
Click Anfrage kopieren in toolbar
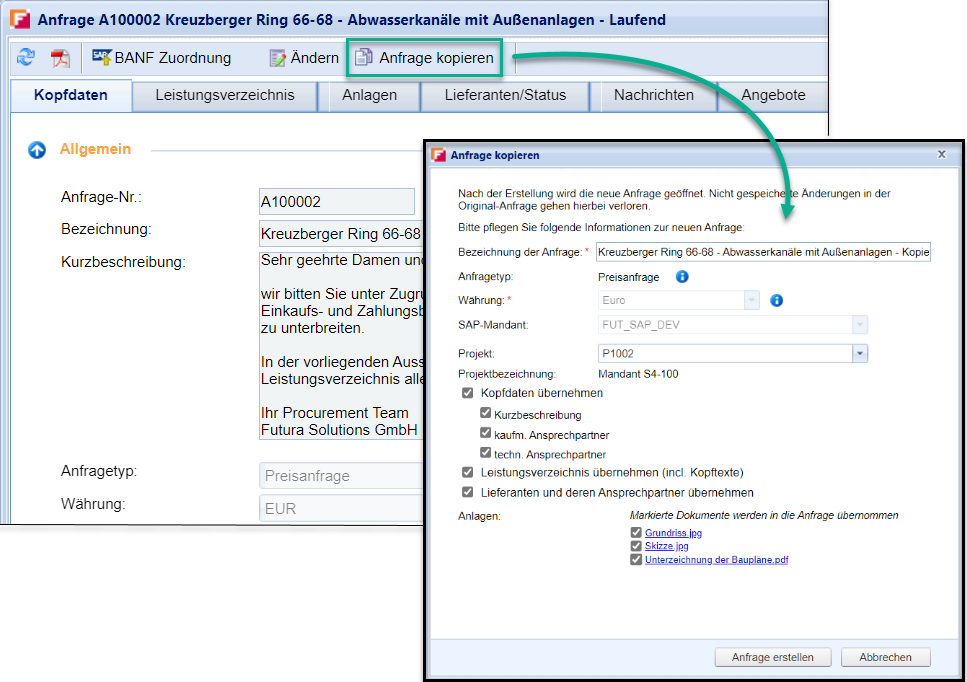click(x=425, y=58)
